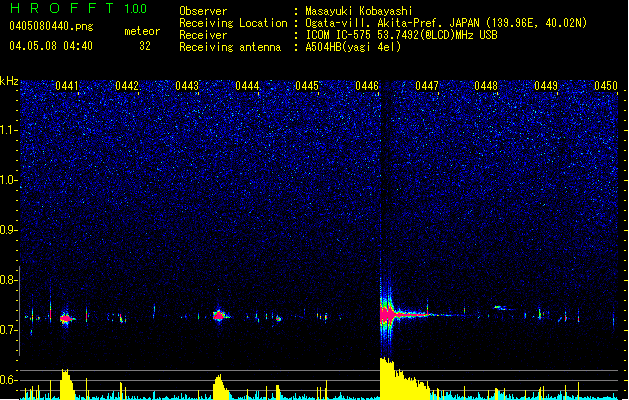Screen dimensions: 629x400
Task: Click the 0443 time axis label
Action: coord(187,86)
